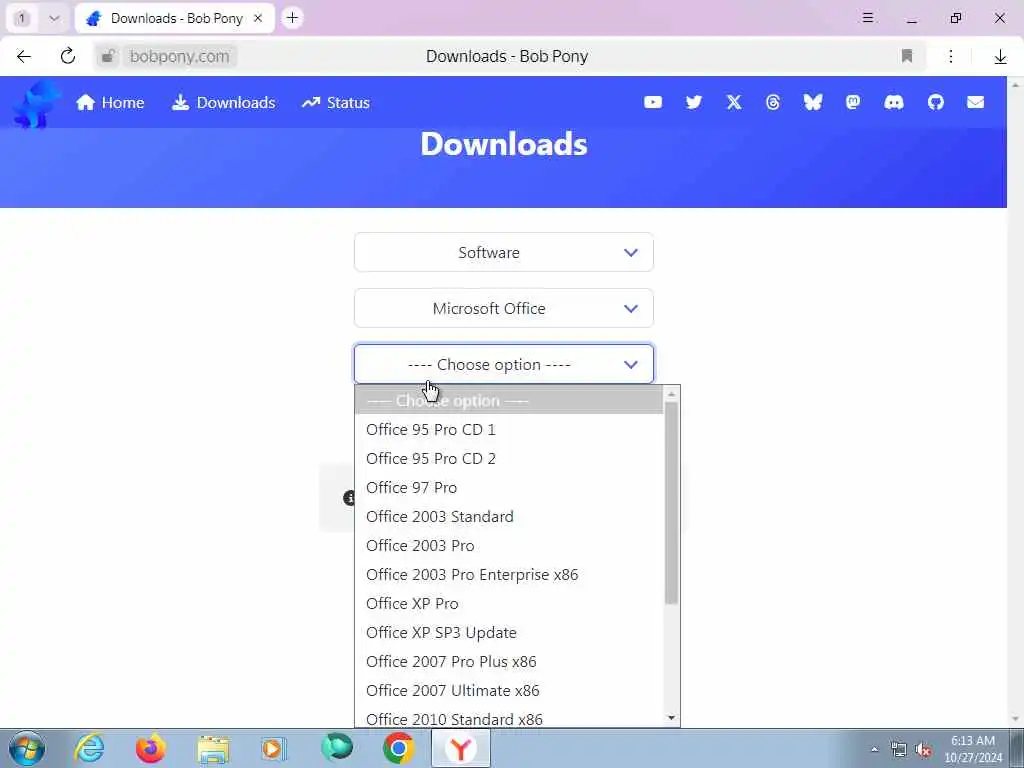1024x768 pixels.
Task: Choose Office XP Pro from list
Action: click(509, 603)
